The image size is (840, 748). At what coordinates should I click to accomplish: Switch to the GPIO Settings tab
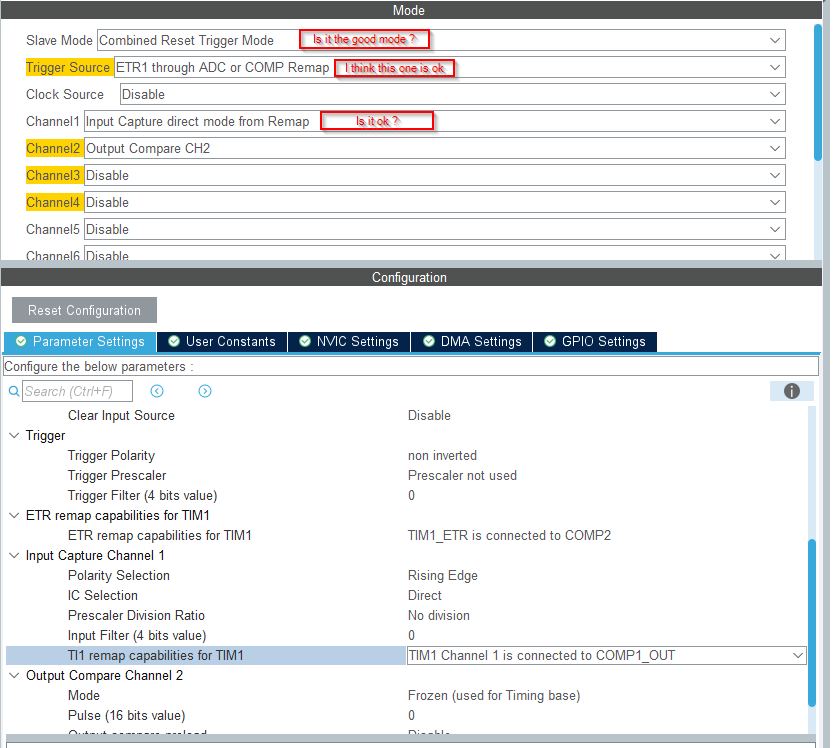point(595,342)
